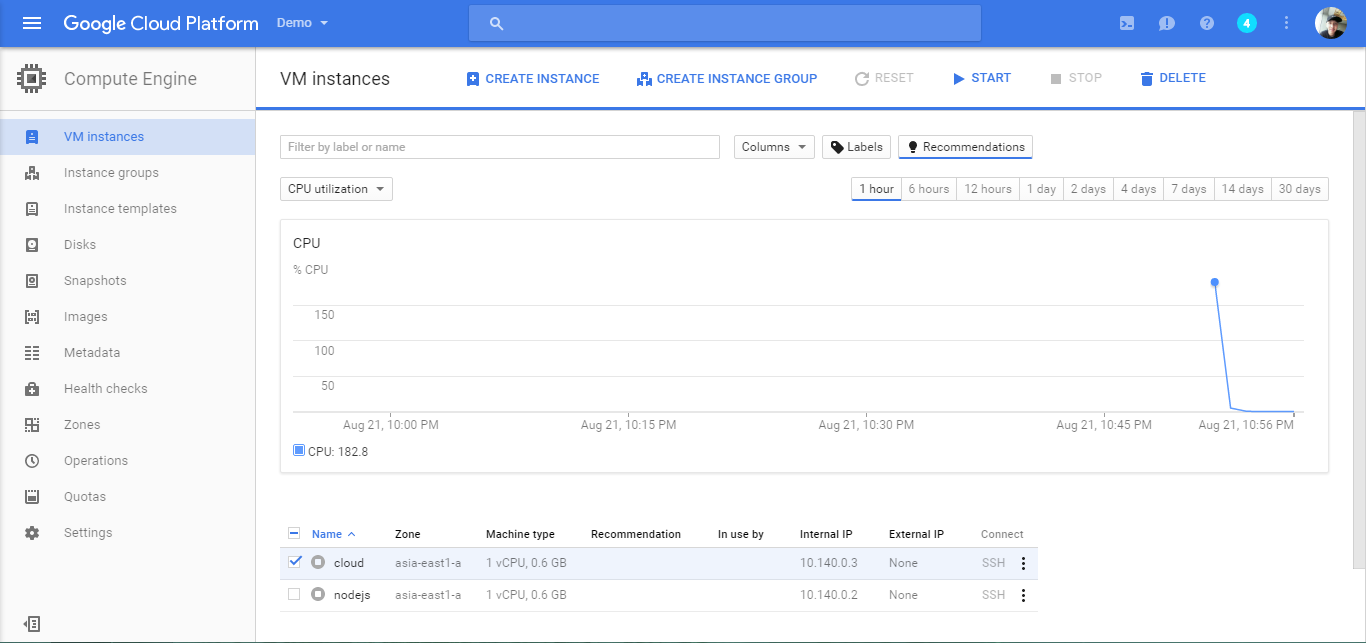Open the feedback alert icon
The image size is (1366, 643).
coord(1167,23)
